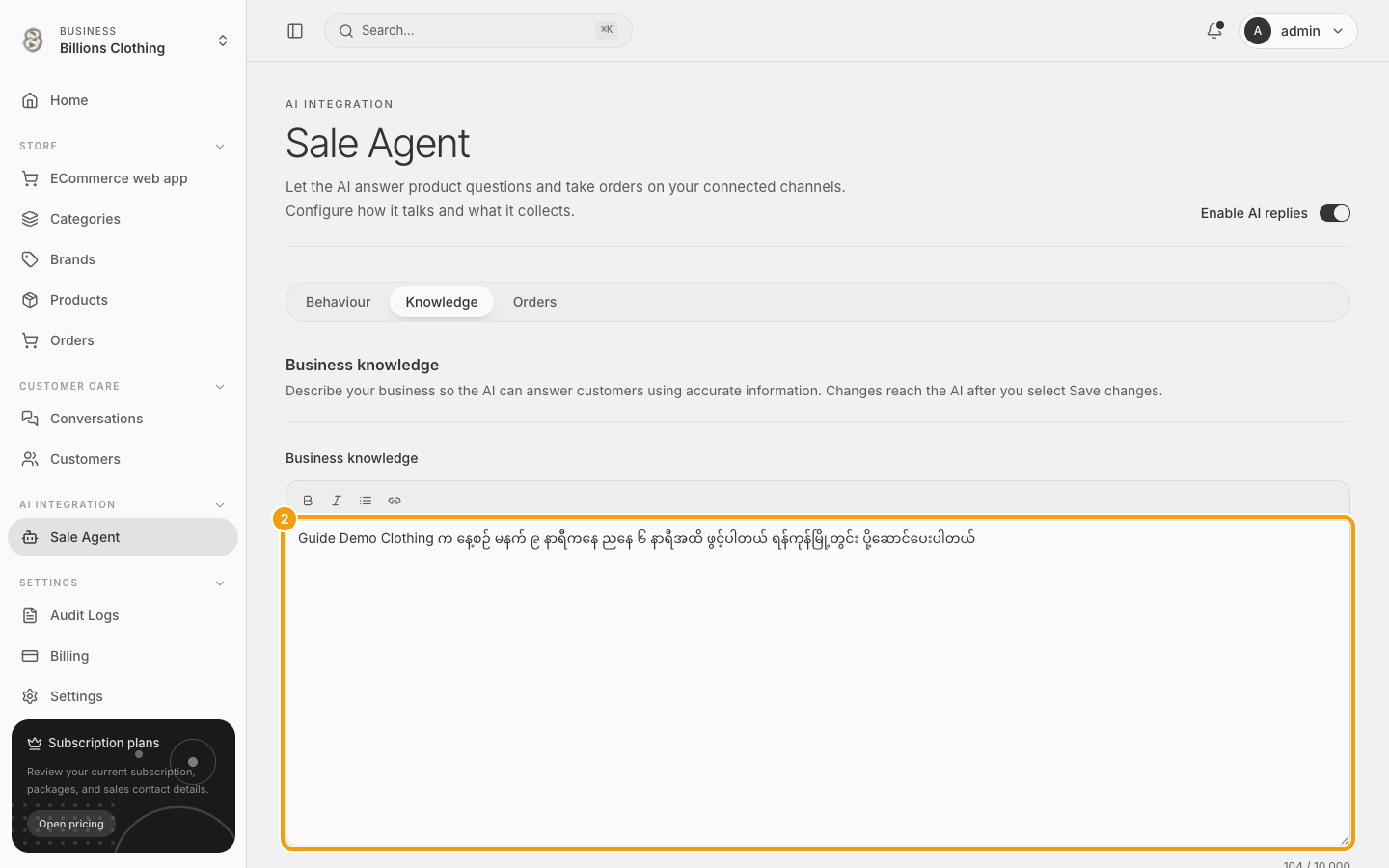Insert a link in the editor

[395, 501]
